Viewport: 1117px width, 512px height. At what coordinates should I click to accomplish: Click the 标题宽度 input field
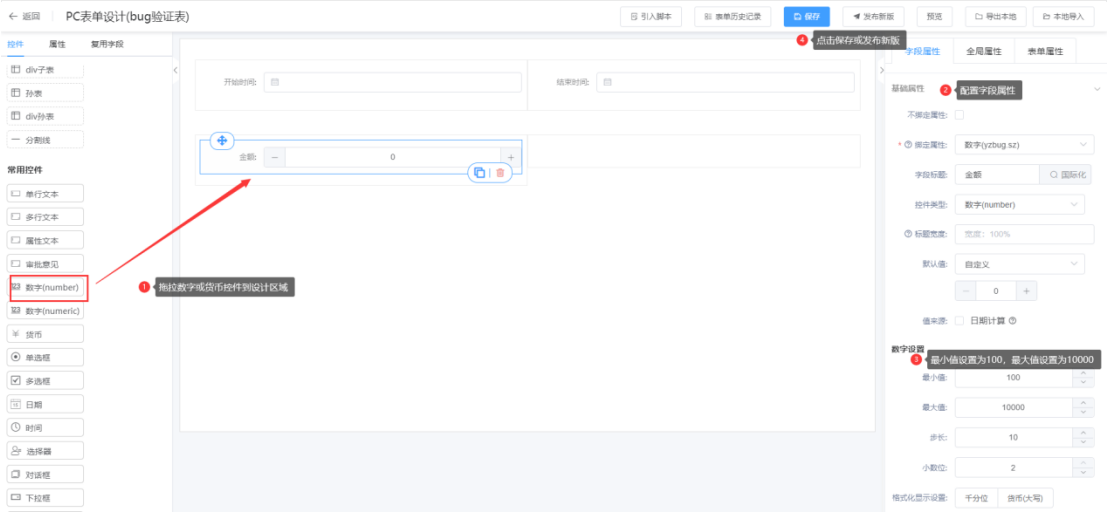(x=1024, y=234)
